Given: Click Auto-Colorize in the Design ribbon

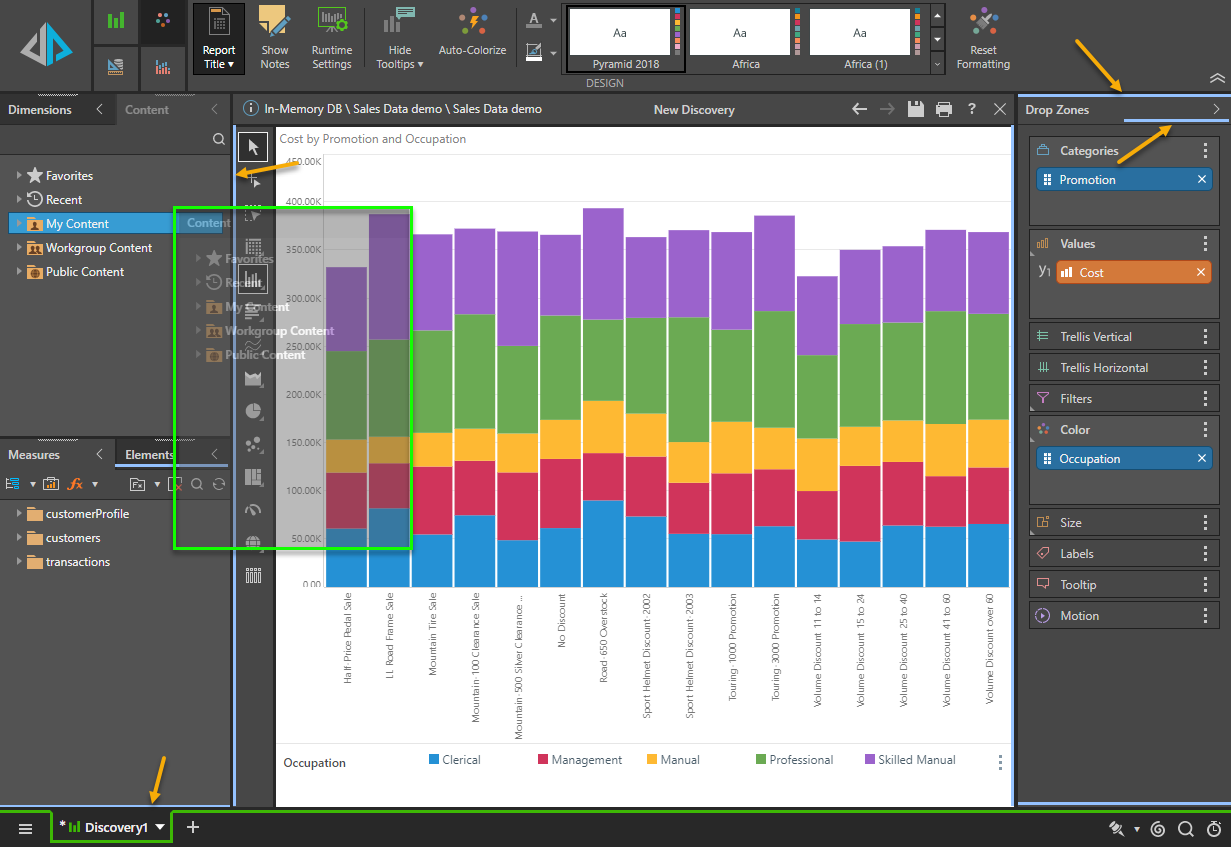Looking at the screenshot, I should click(472, 36).
